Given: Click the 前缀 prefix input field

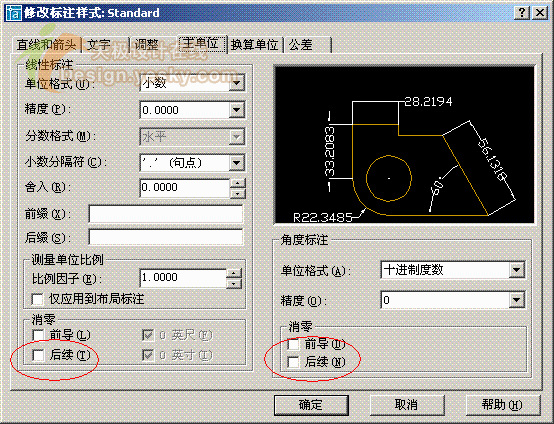Looking at the screenshot, I should (x=166, y=214).
